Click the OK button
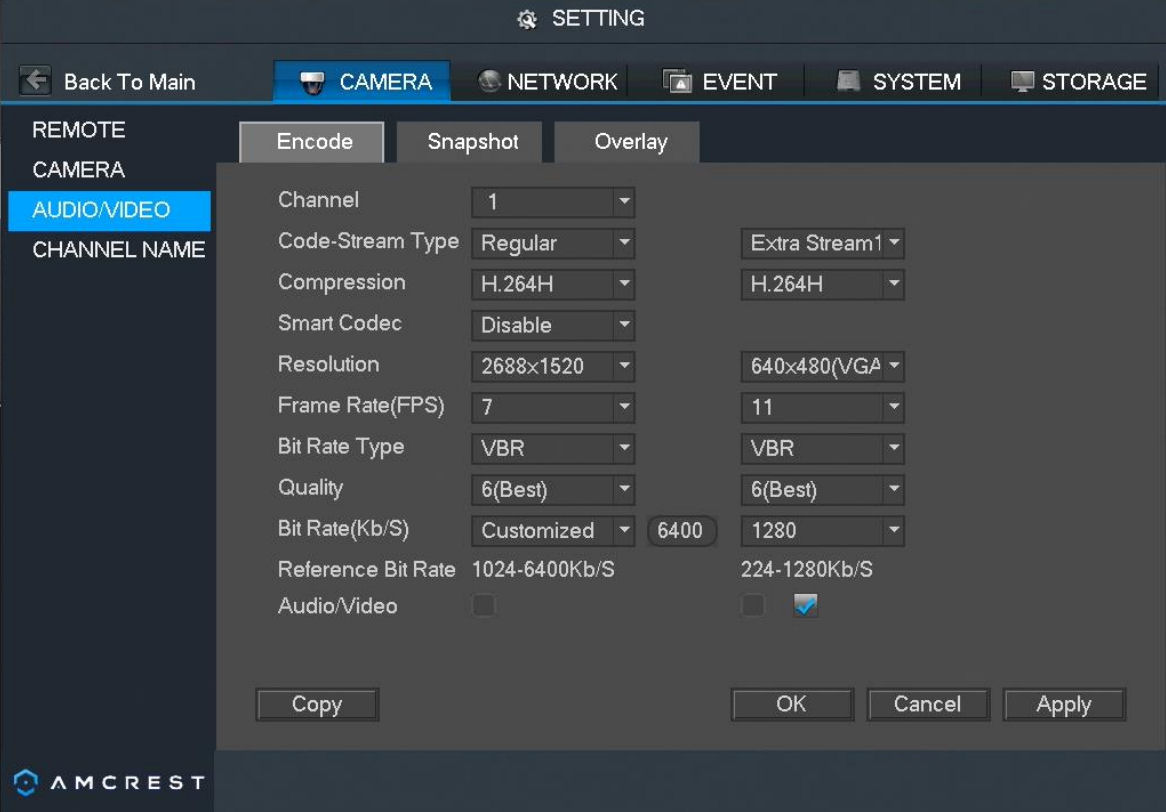 (x=792, y=704)
